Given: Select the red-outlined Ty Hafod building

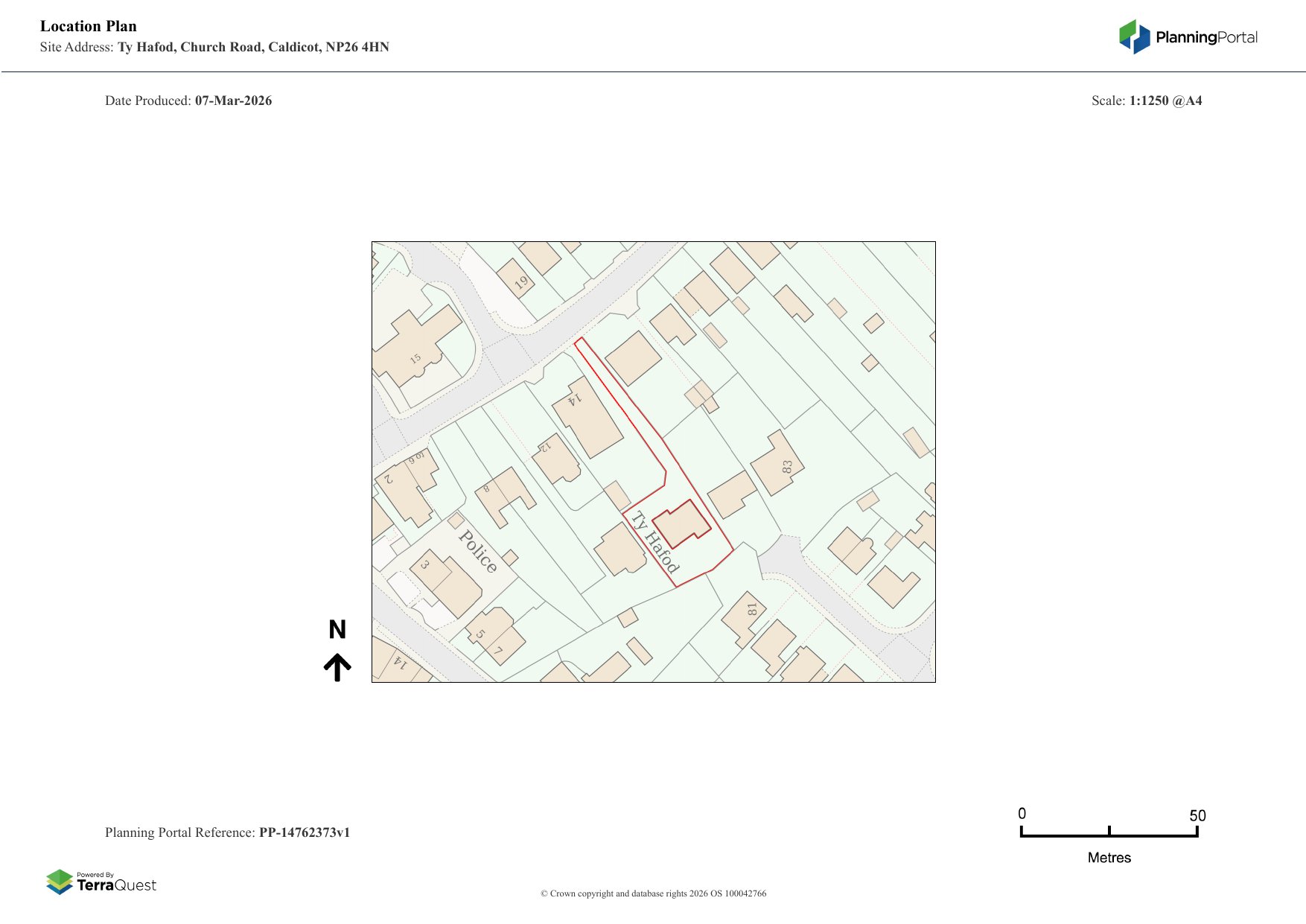Looking at the screenshot, I should click(681, 524).
